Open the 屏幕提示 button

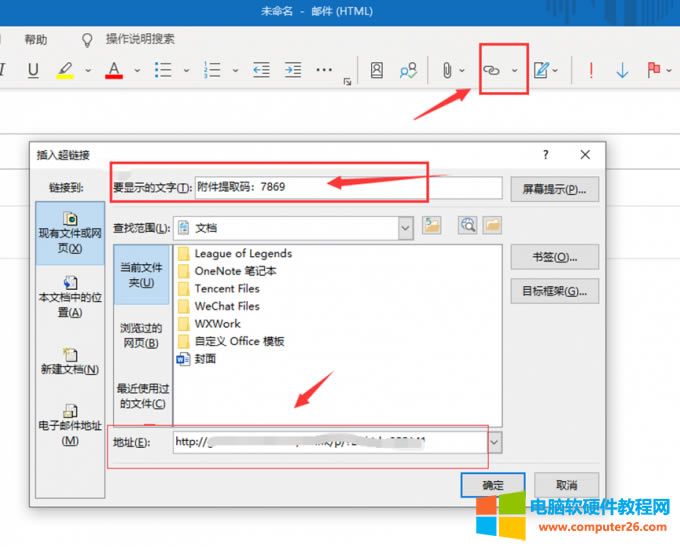point(555,189)
